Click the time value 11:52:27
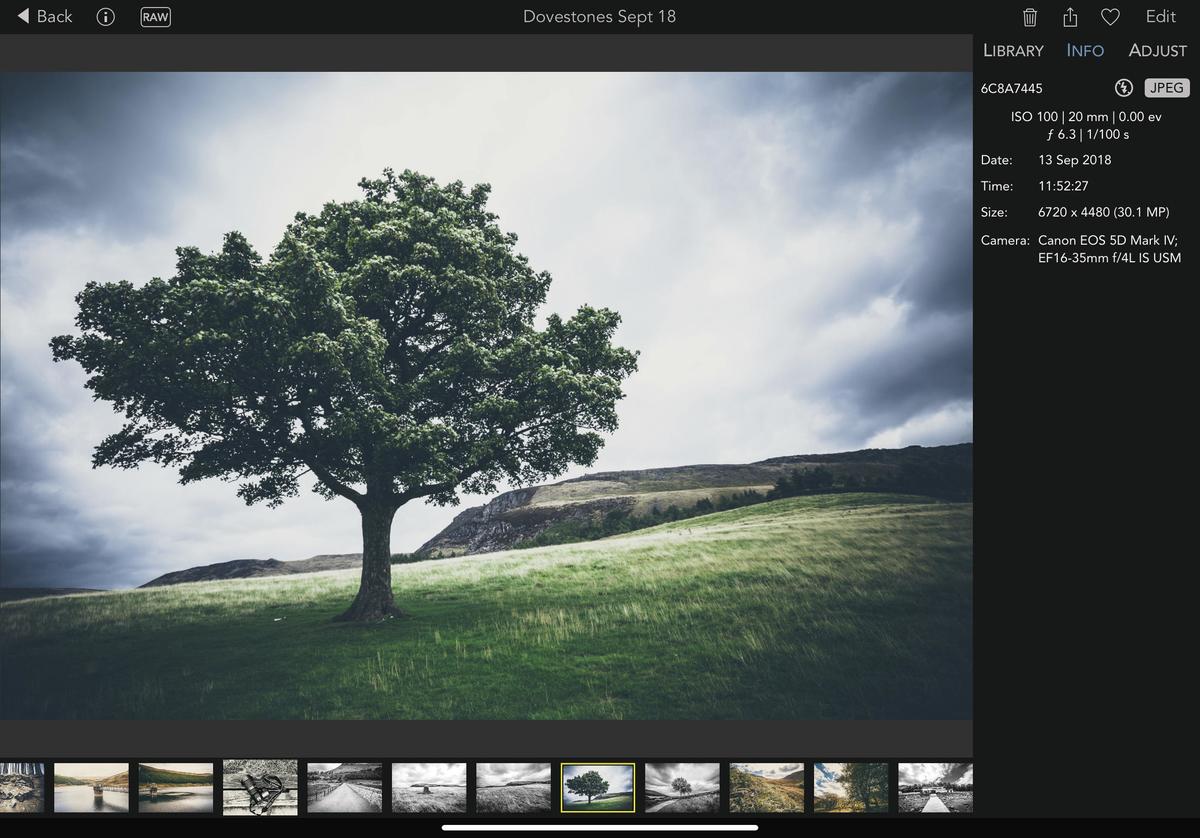1200x838 pixels. pos(1063,186)
